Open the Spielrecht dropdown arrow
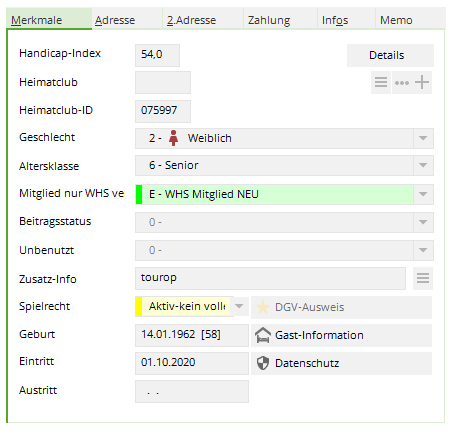This screenshot has height=432, width=449. pos(239,306)
